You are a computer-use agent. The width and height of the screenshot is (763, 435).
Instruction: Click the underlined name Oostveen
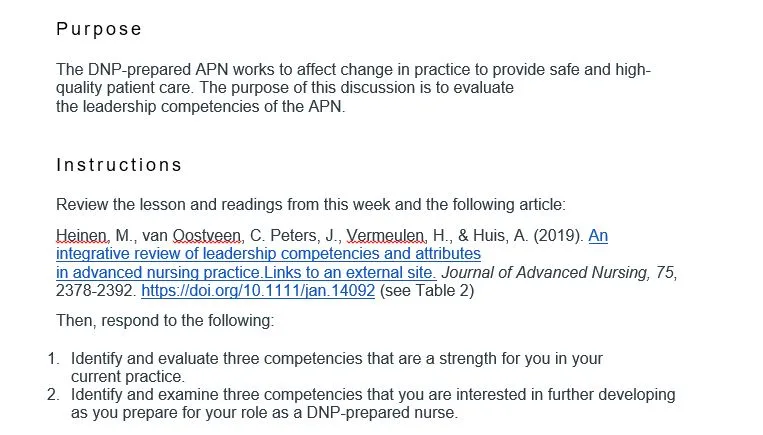click(209, 237)
